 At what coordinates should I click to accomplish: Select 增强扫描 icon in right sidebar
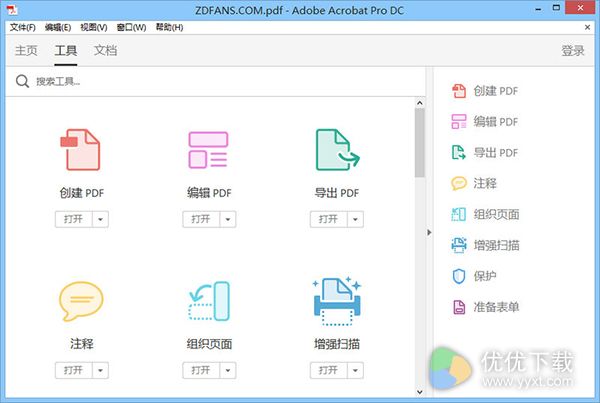[x=459, y=245]
